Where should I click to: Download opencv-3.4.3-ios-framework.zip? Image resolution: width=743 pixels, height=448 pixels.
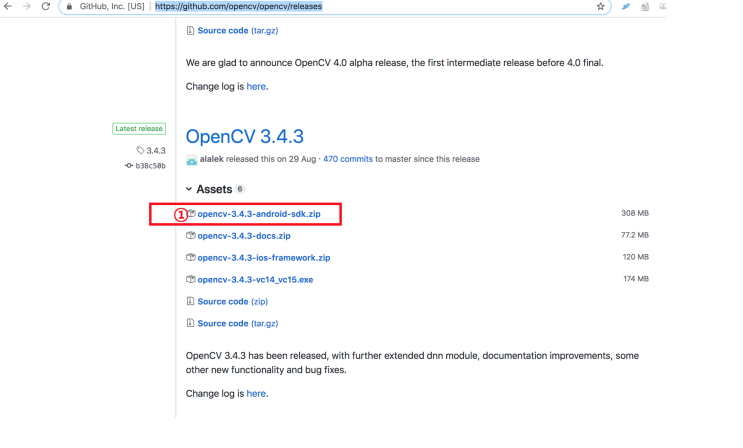click(263, 258)
